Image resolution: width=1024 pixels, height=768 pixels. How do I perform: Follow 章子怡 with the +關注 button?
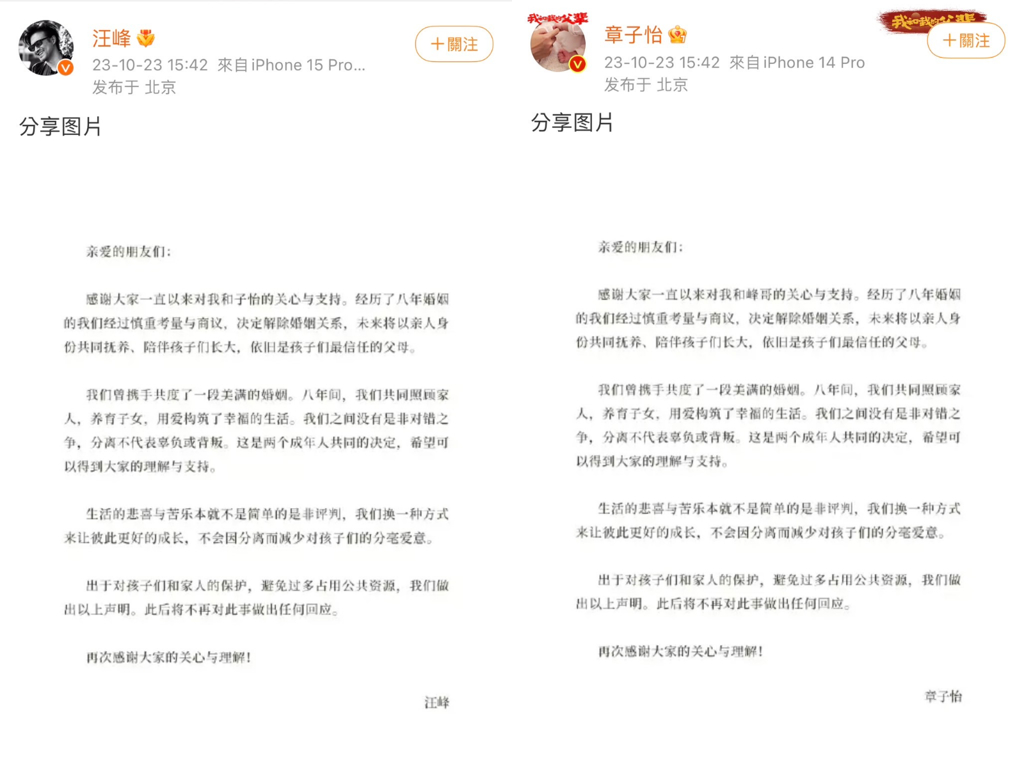(966, 40)
